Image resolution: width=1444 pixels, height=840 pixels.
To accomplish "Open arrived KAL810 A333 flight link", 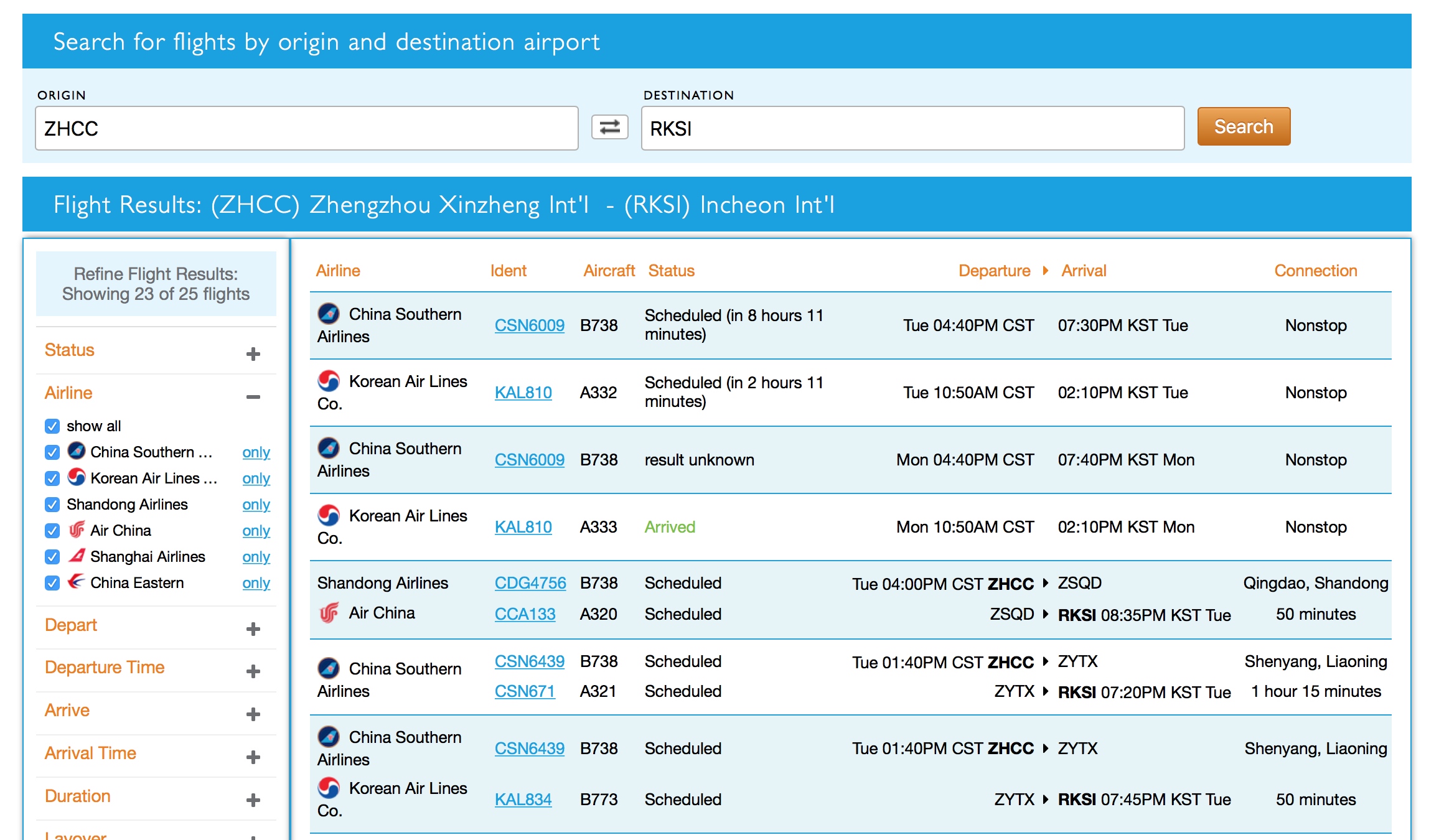I will coord(523,527).
